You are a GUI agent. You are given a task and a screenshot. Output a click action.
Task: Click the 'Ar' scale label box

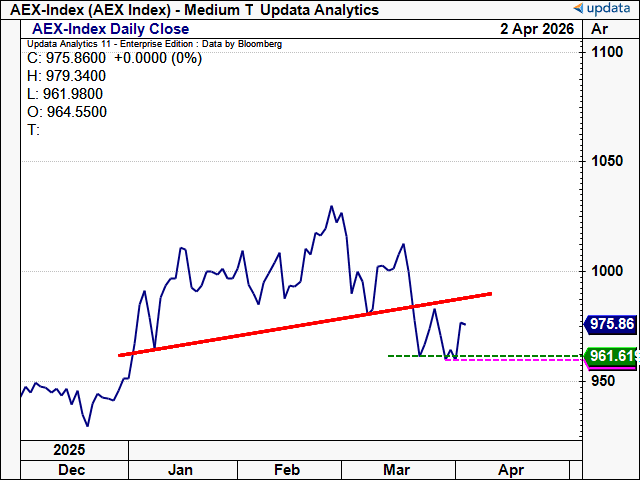600,29
